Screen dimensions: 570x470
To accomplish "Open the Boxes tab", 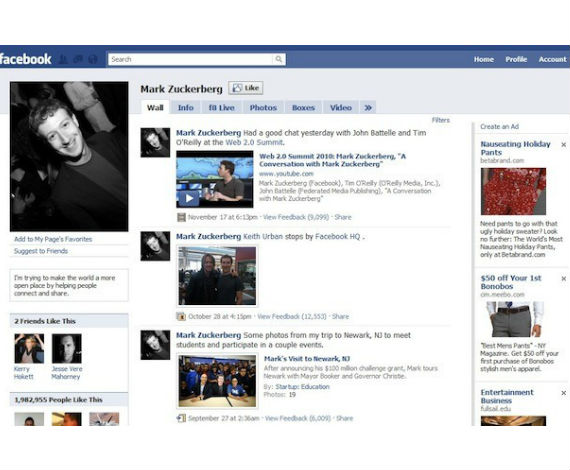I will point(303,108).
